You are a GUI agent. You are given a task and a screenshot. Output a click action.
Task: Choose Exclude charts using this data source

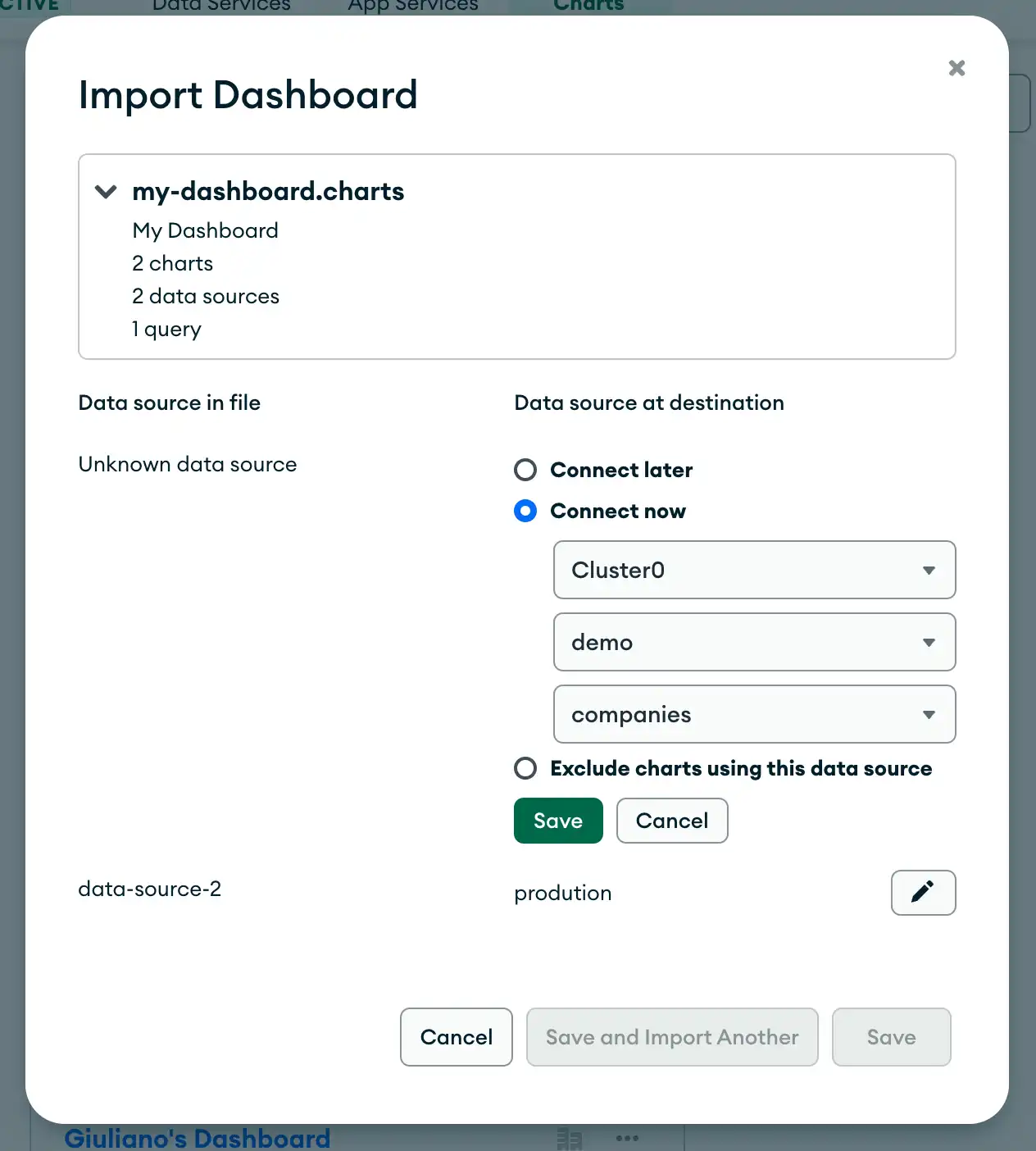[525, 768]
